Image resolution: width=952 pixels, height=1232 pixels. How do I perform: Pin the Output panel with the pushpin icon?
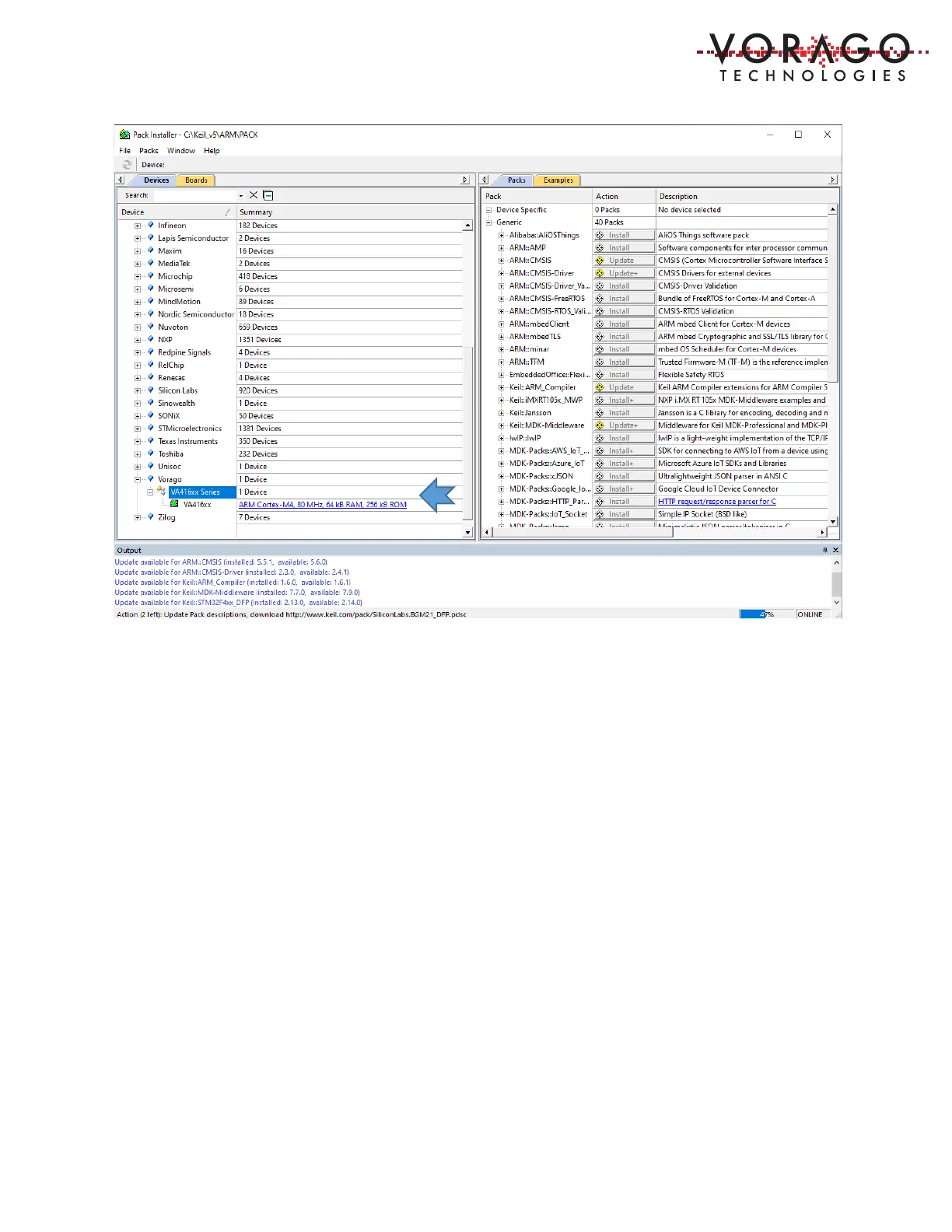point(825,550)
